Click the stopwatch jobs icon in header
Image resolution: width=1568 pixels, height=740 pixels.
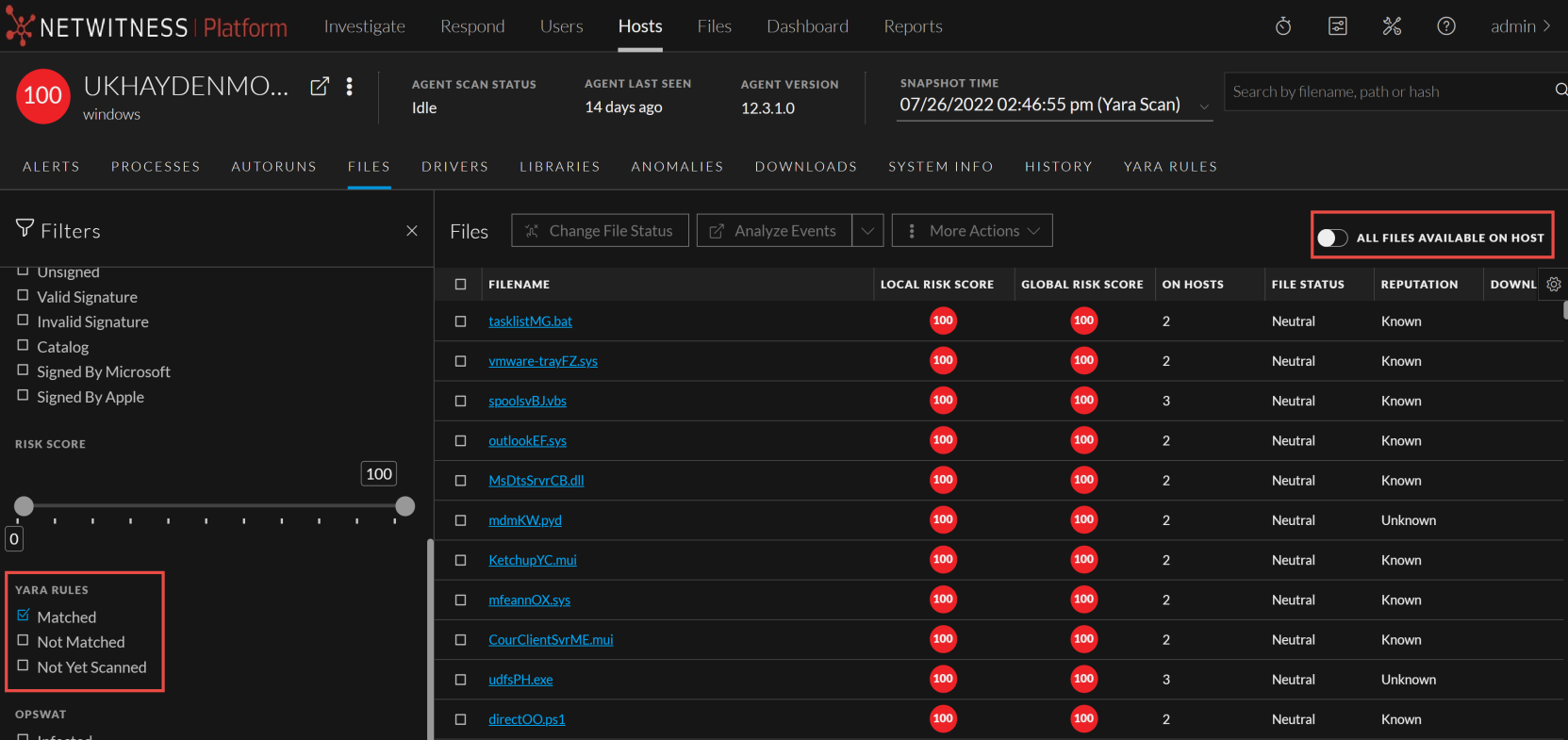point(1283,26)
